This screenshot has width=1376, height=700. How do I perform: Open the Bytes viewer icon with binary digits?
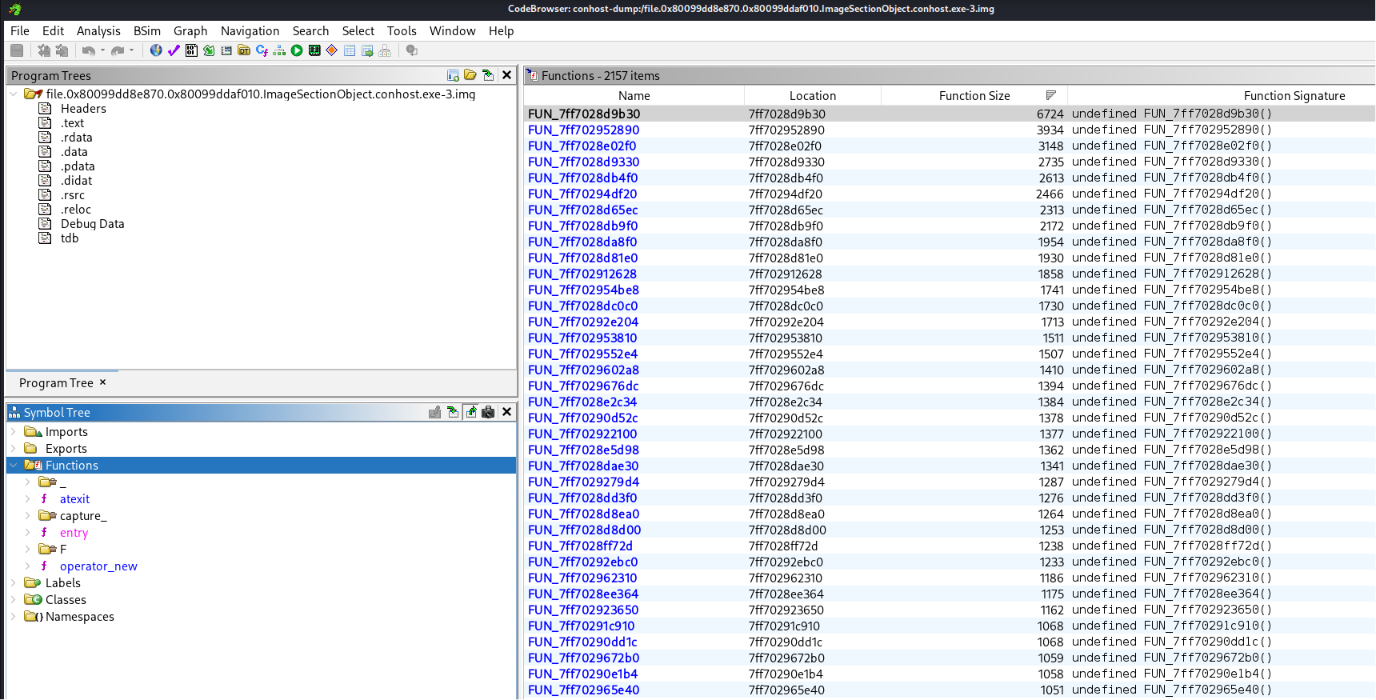pos(191,51)
